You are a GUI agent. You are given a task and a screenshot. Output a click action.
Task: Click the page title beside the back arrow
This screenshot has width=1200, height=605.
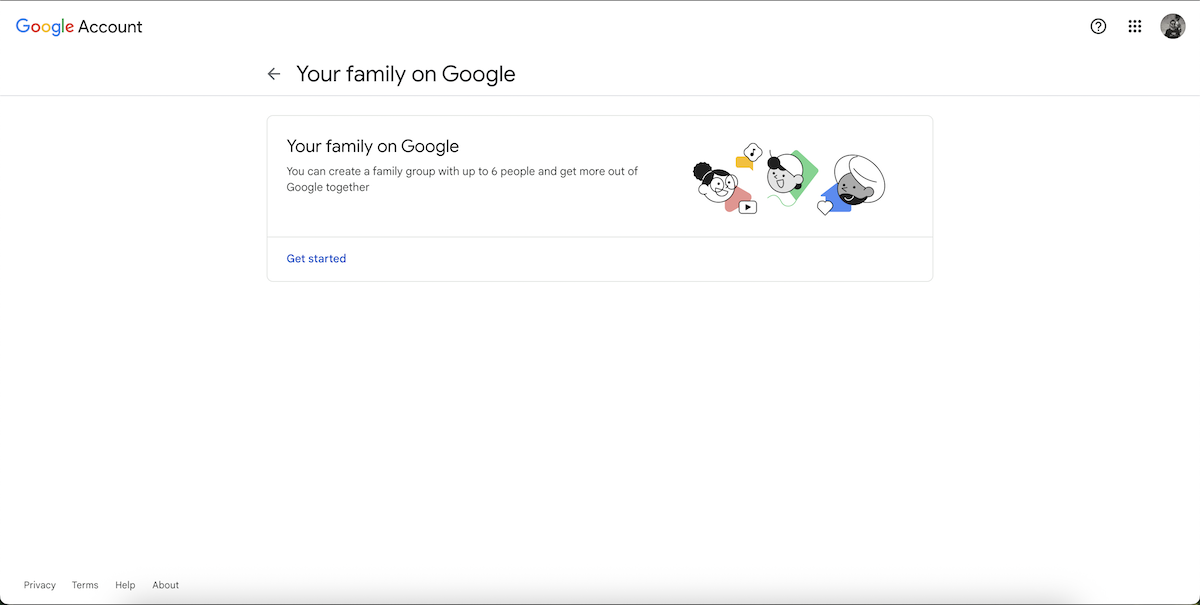click(406, 74)
